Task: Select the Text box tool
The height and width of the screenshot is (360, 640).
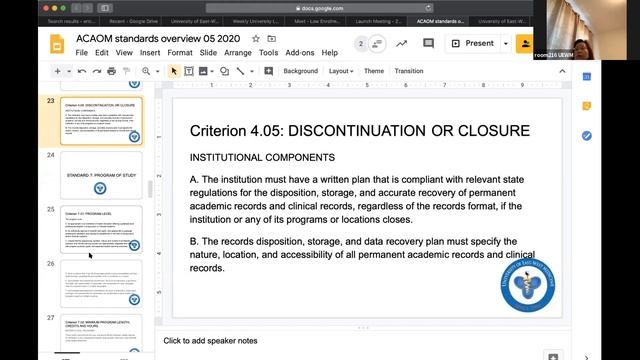Action: tap(189, 71)
